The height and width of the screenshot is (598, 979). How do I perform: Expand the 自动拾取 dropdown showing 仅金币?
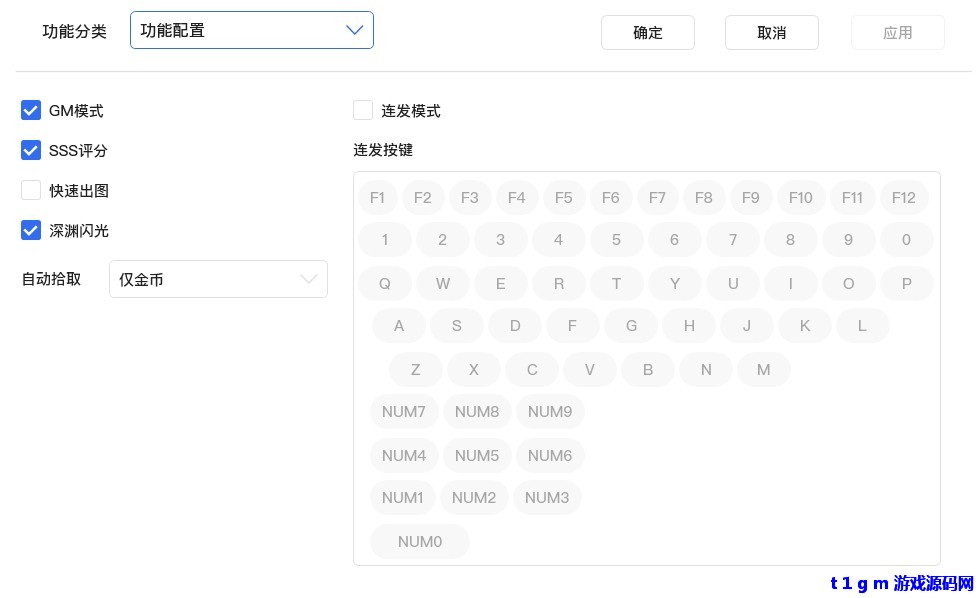pyautogui.click(x=218, y=279)
